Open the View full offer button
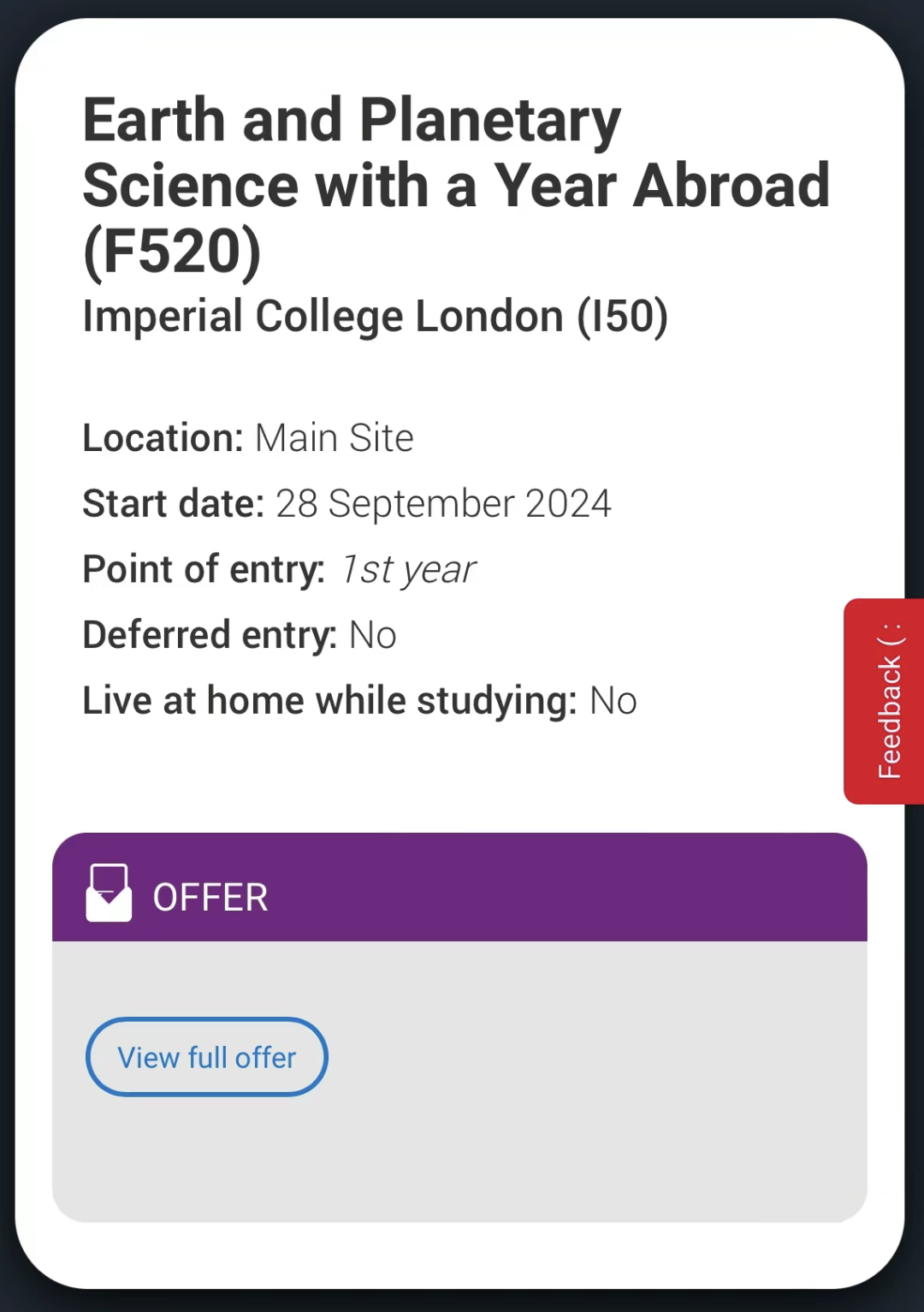Viewport: 924px width, 1312px height. [207, 1057]
